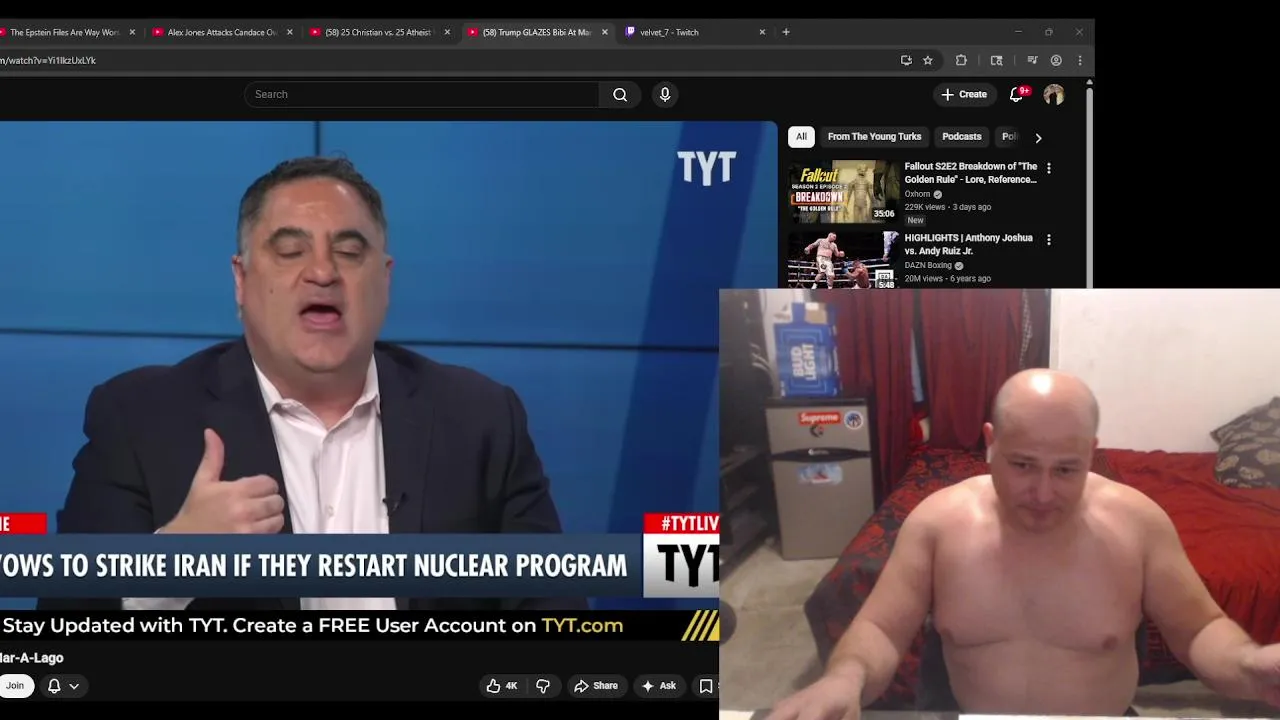Image resolution: width=1280 pixels, height=720 pixels.
Task: Close the '25 Christian vs. 25 Atheist' tab
Action: point(447,32)
